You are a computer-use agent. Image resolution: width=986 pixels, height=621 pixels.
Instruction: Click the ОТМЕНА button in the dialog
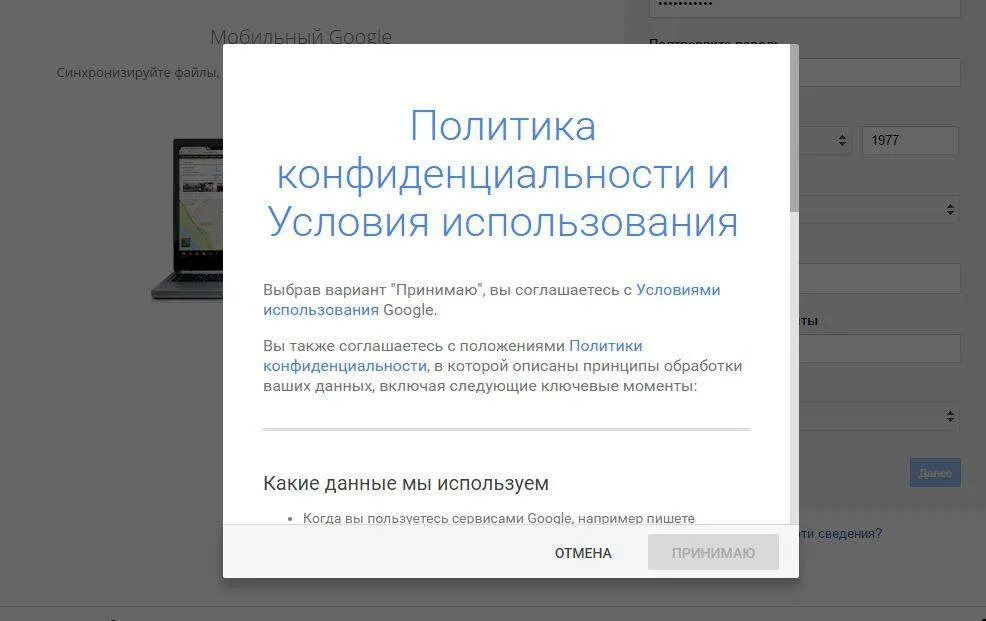pos(582,552)
